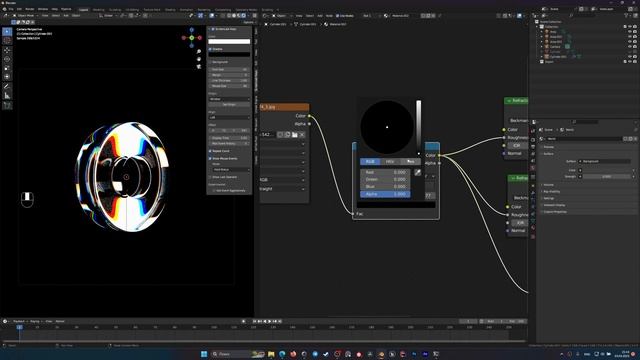Click the play animation button in timeline
640x360 pixels.
[x=269, y=321]
